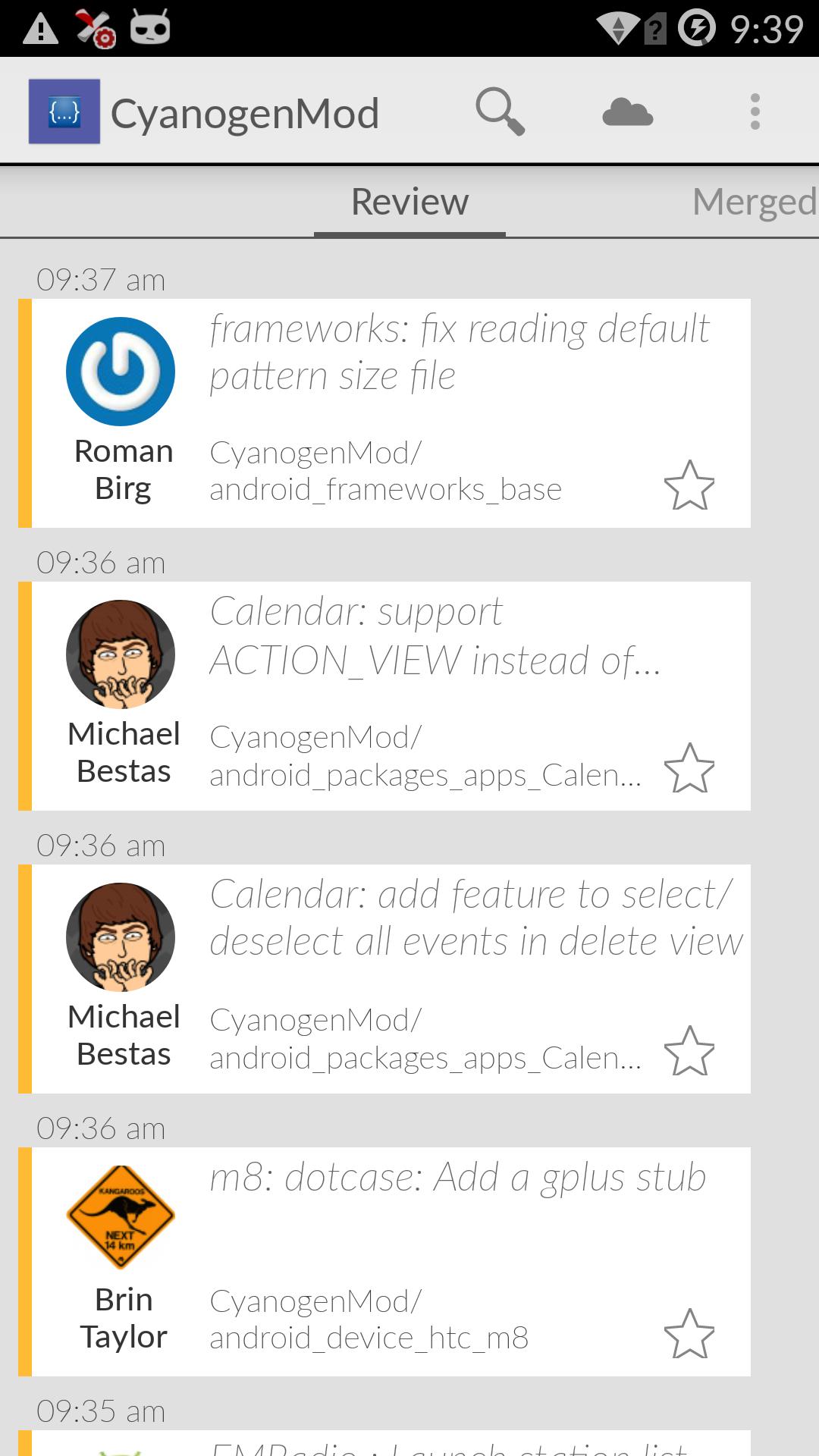819x1456 pixels.
Task: Tap Roman Birg's avatar image
Action: click(121, 372)
